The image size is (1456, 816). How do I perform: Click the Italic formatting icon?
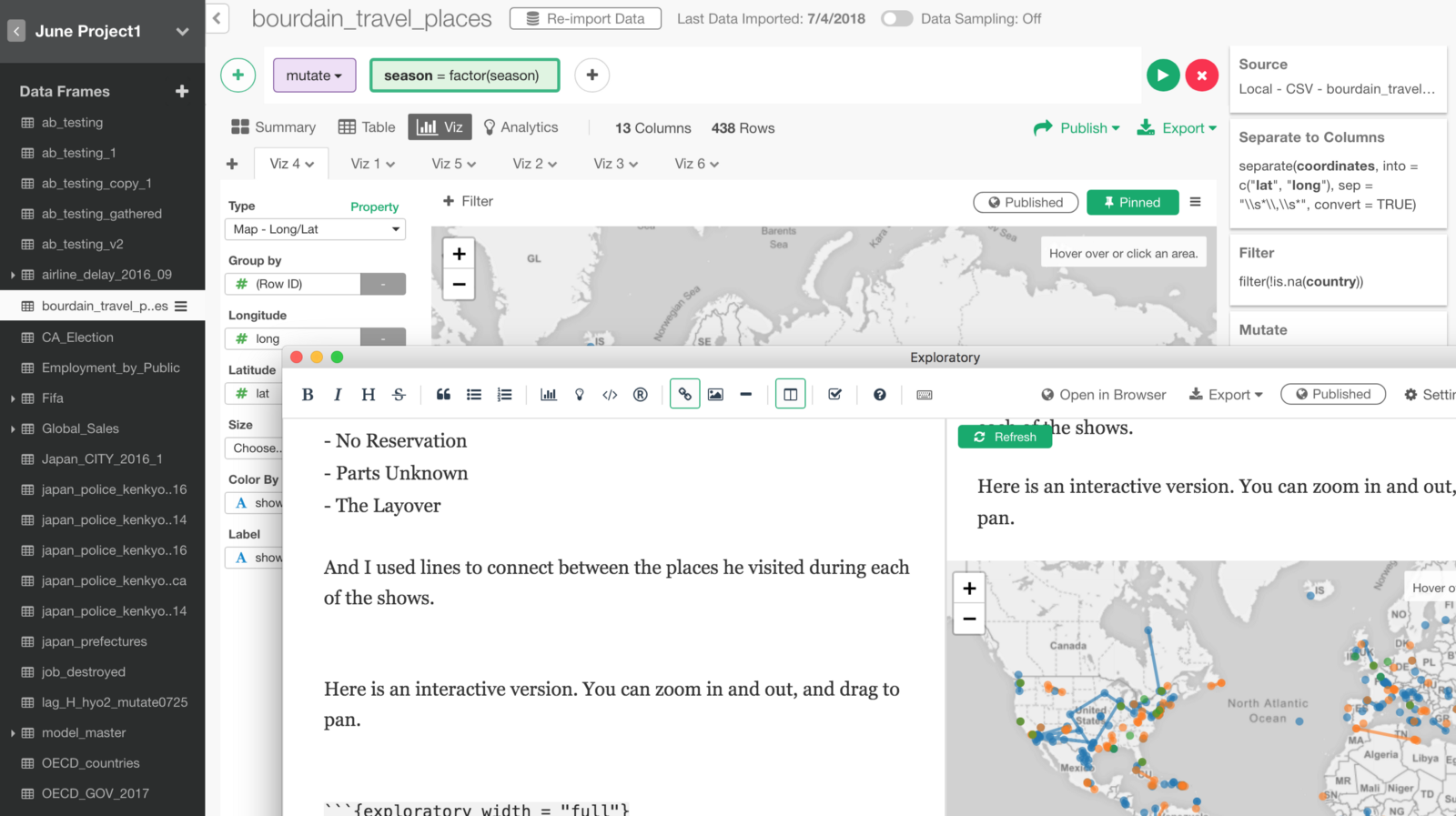pos(338,395)
